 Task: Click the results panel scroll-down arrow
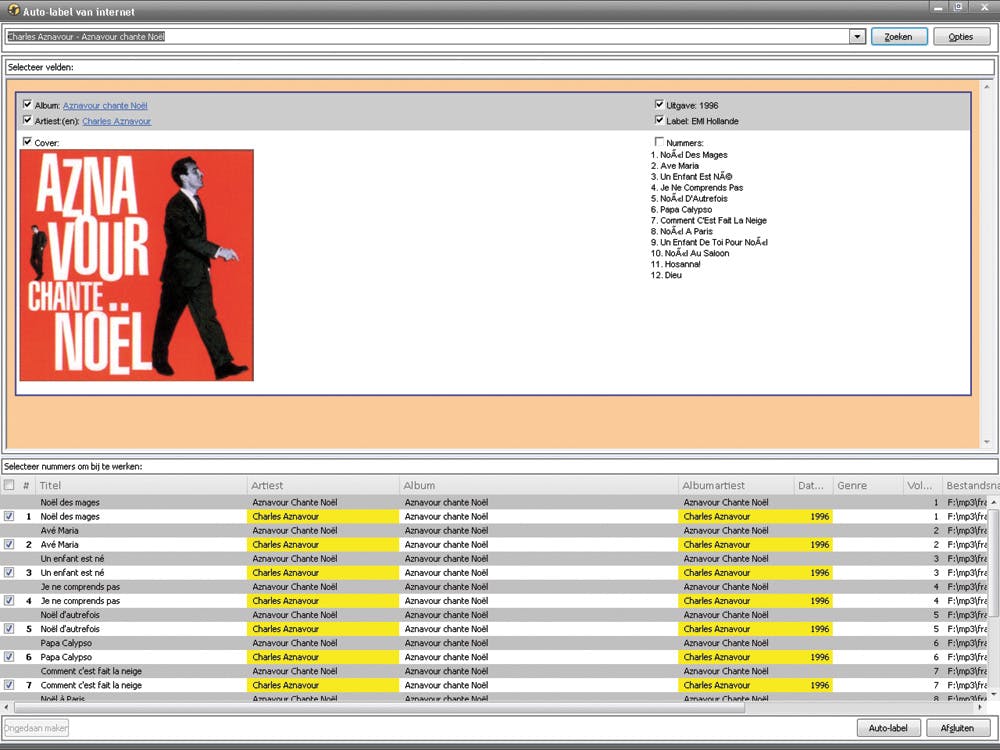987,441
